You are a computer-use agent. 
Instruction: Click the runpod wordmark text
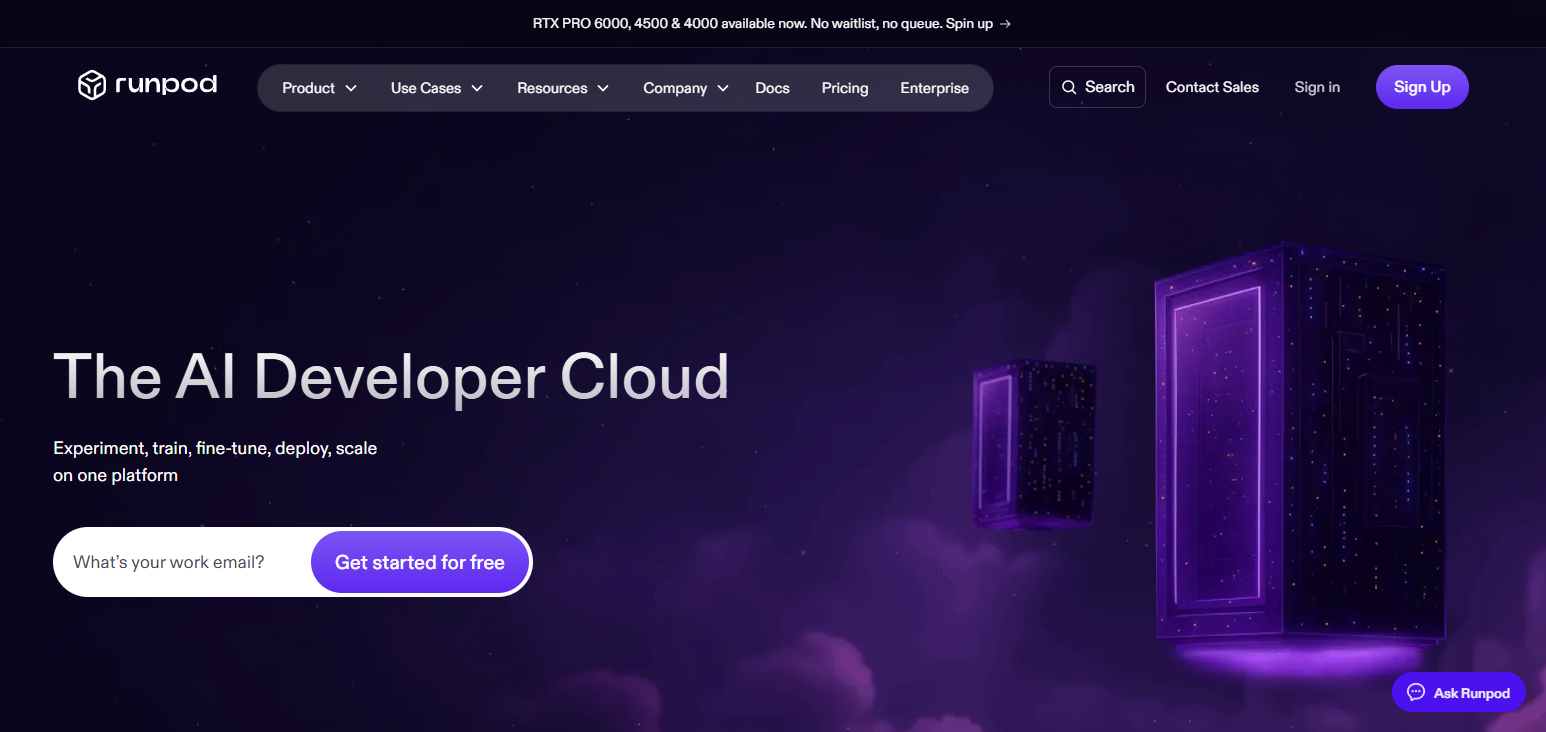click(x=166, y=85)
